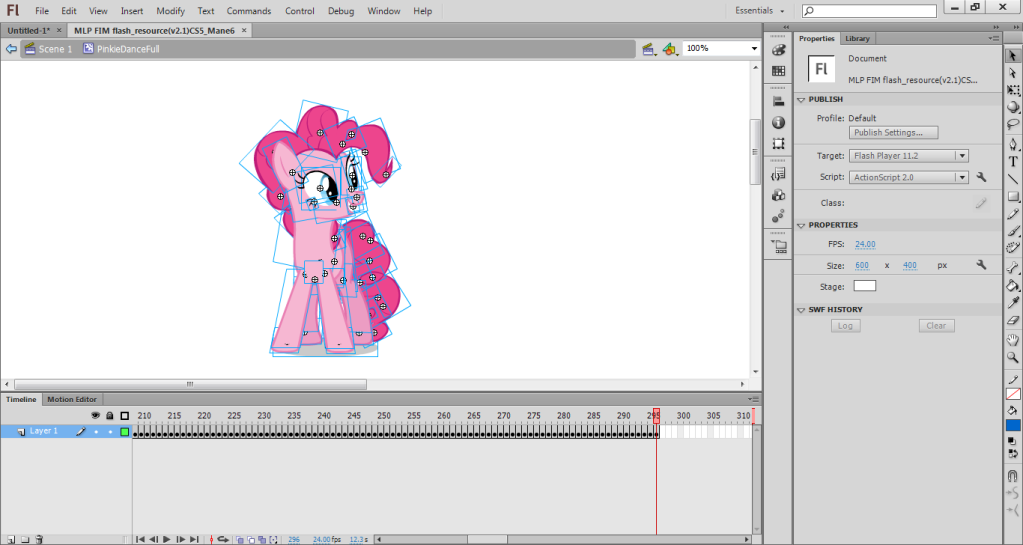Open the Info panel icon
This screenshot has height=545, width=1023.
coord(778,122)
